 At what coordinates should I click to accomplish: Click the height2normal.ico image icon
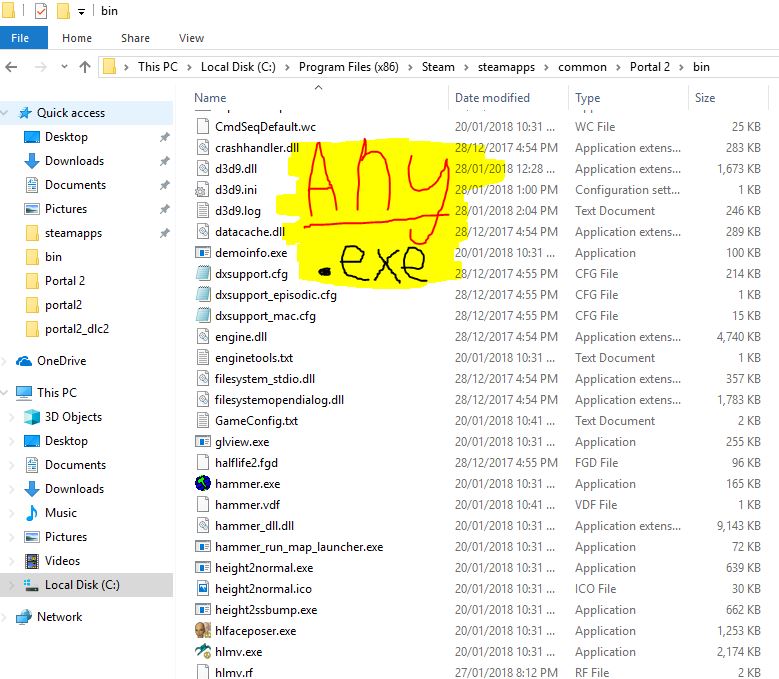pyautogui.click(x=203, y=589)
